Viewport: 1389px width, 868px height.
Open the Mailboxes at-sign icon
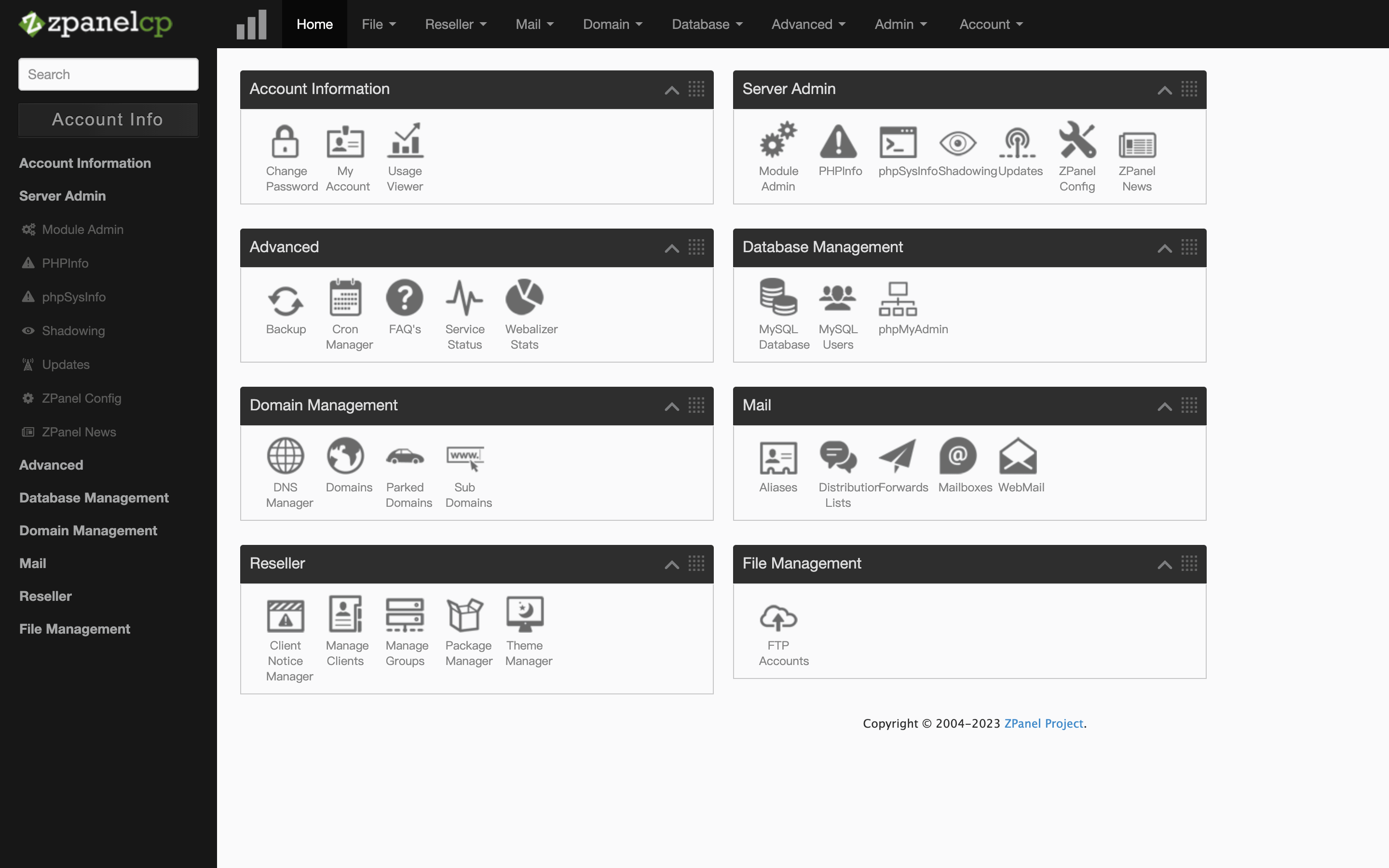[x=957, y=456]
